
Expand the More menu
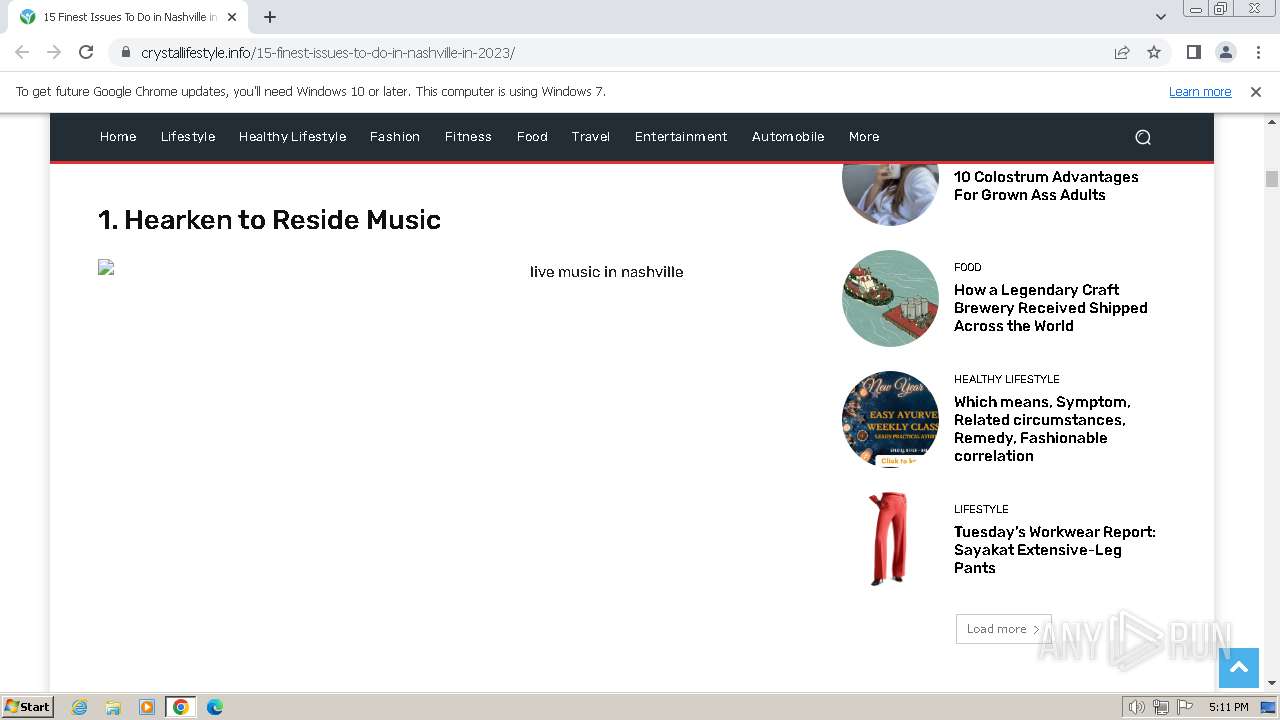pyautogui.click(x=864, y=137)
